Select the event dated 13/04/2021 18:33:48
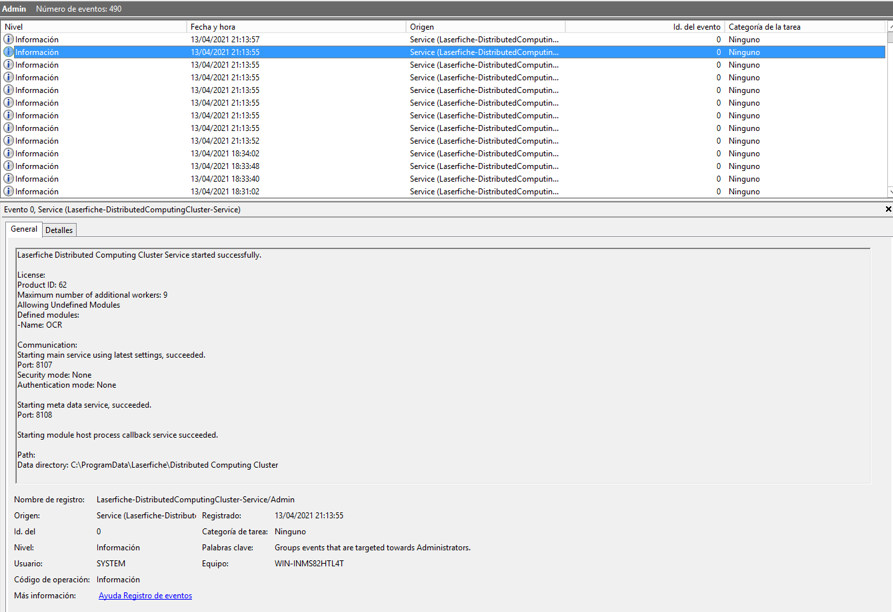 (444, 166)
